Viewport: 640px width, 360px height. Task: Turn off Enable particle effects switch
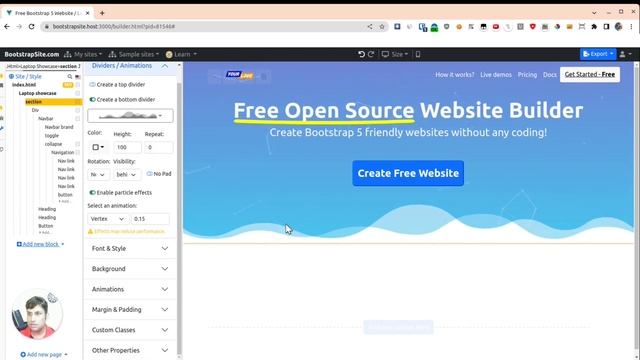92,193
